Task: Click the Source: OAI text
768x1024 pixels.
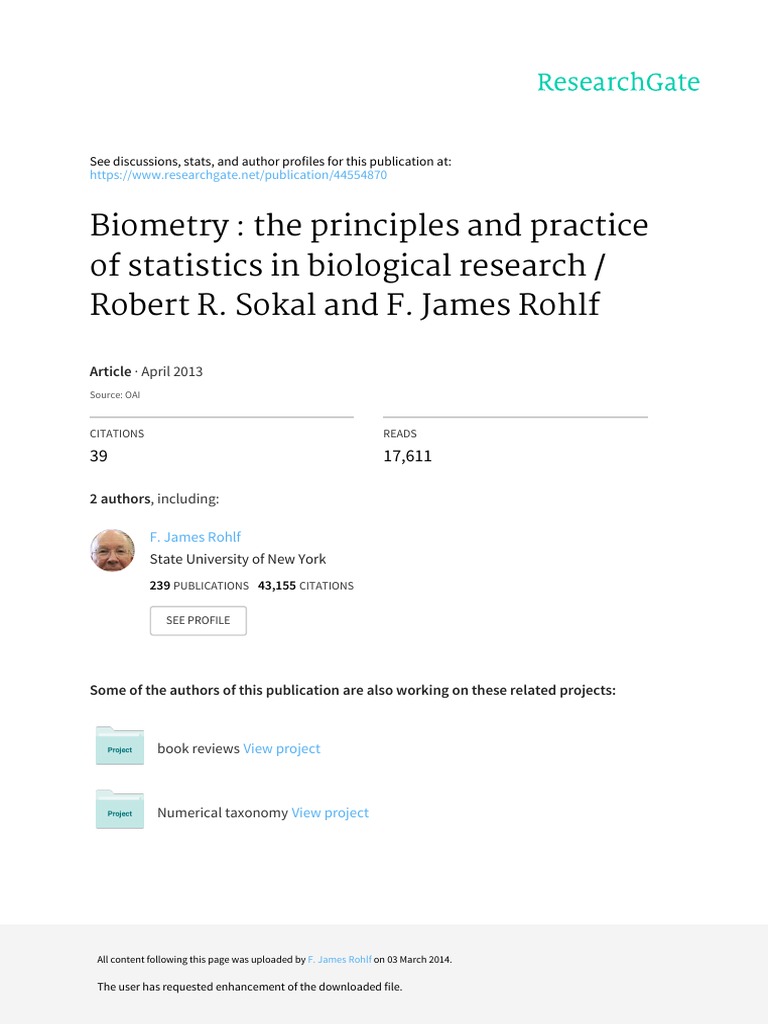Action: (x=115, y=395)
